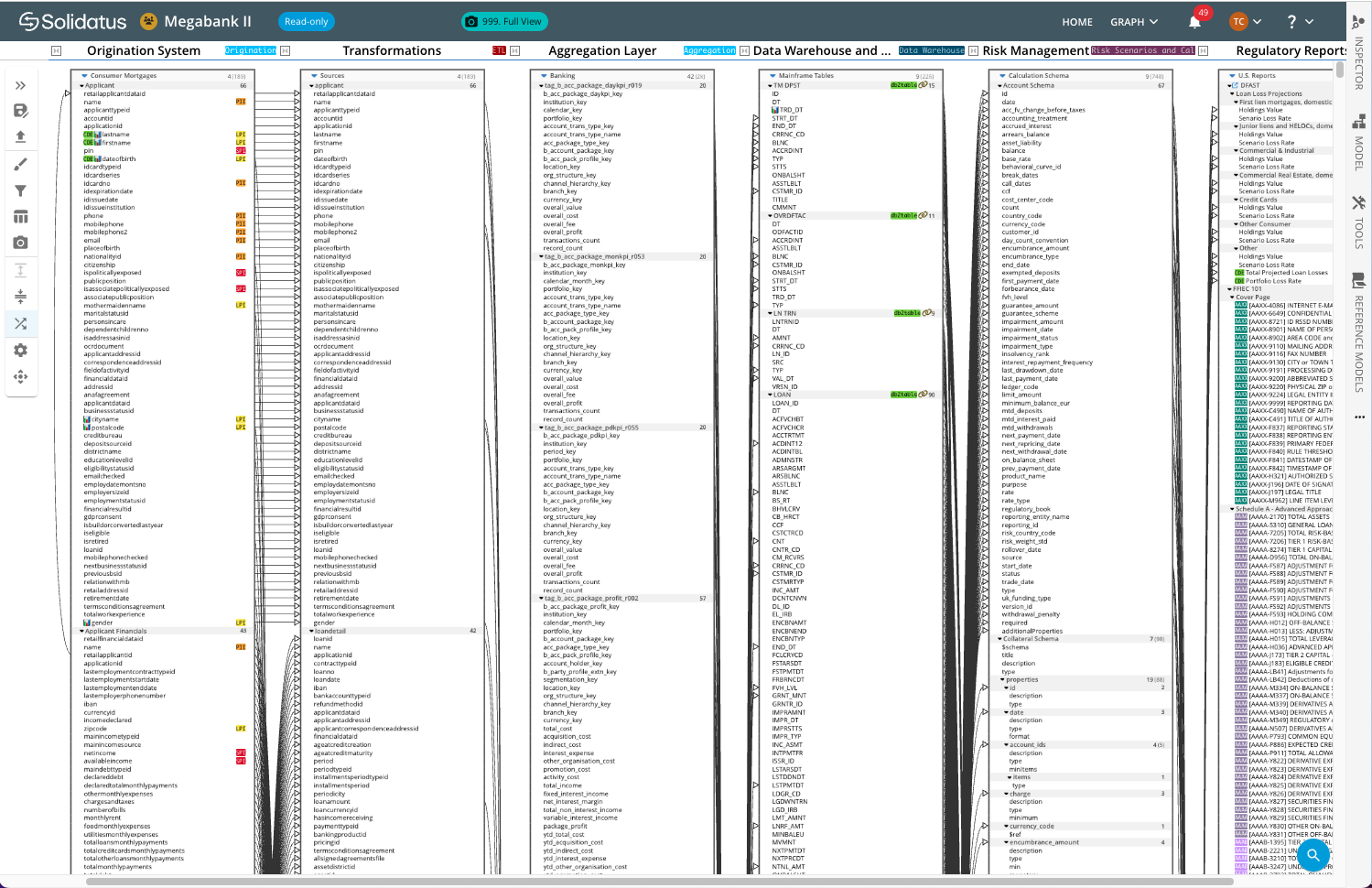Select Portfolio Loss Rate in U.S. Reports
1372x888 pixels.
click(1273, 281)
